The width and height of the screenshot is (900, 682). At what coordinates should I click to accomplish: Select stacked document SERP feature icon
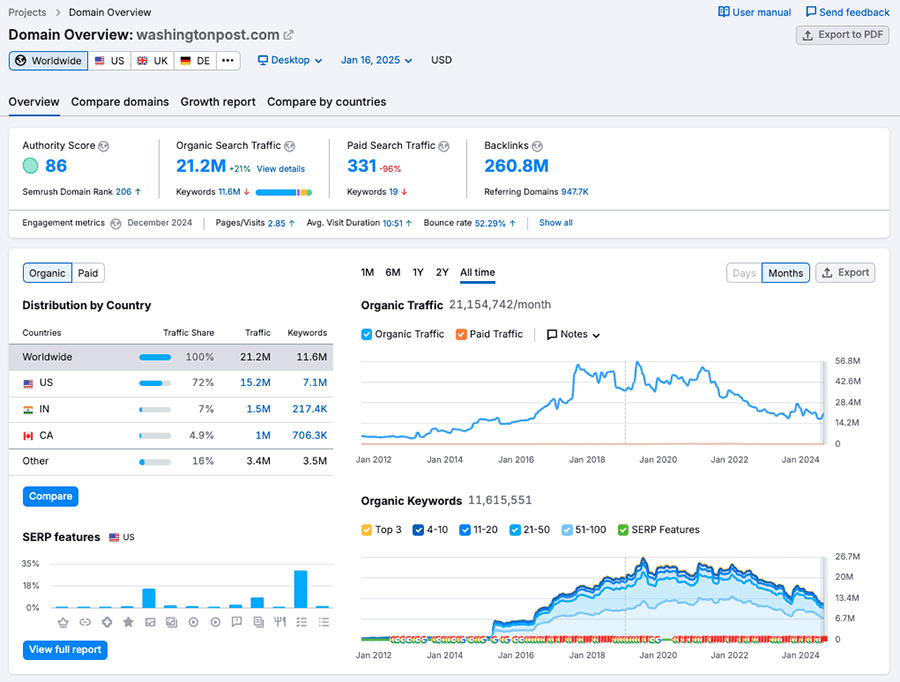pyautogui.click(x=258, y=622)
